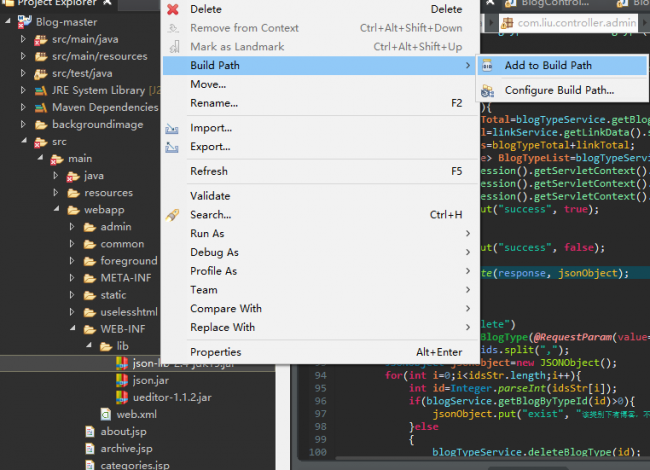
Task: Click the src/main/java source folder icon
Action: 41,39
